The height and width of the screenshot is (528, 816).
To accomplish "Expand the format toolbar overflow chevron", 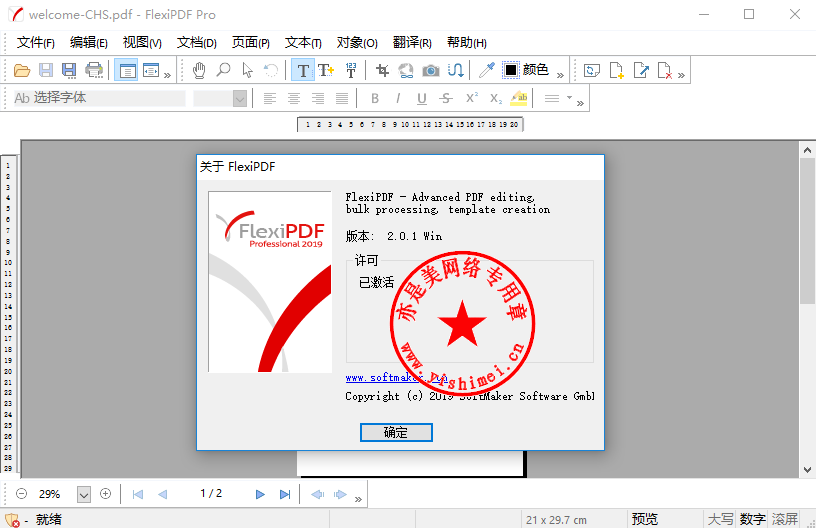I will 580,103.
